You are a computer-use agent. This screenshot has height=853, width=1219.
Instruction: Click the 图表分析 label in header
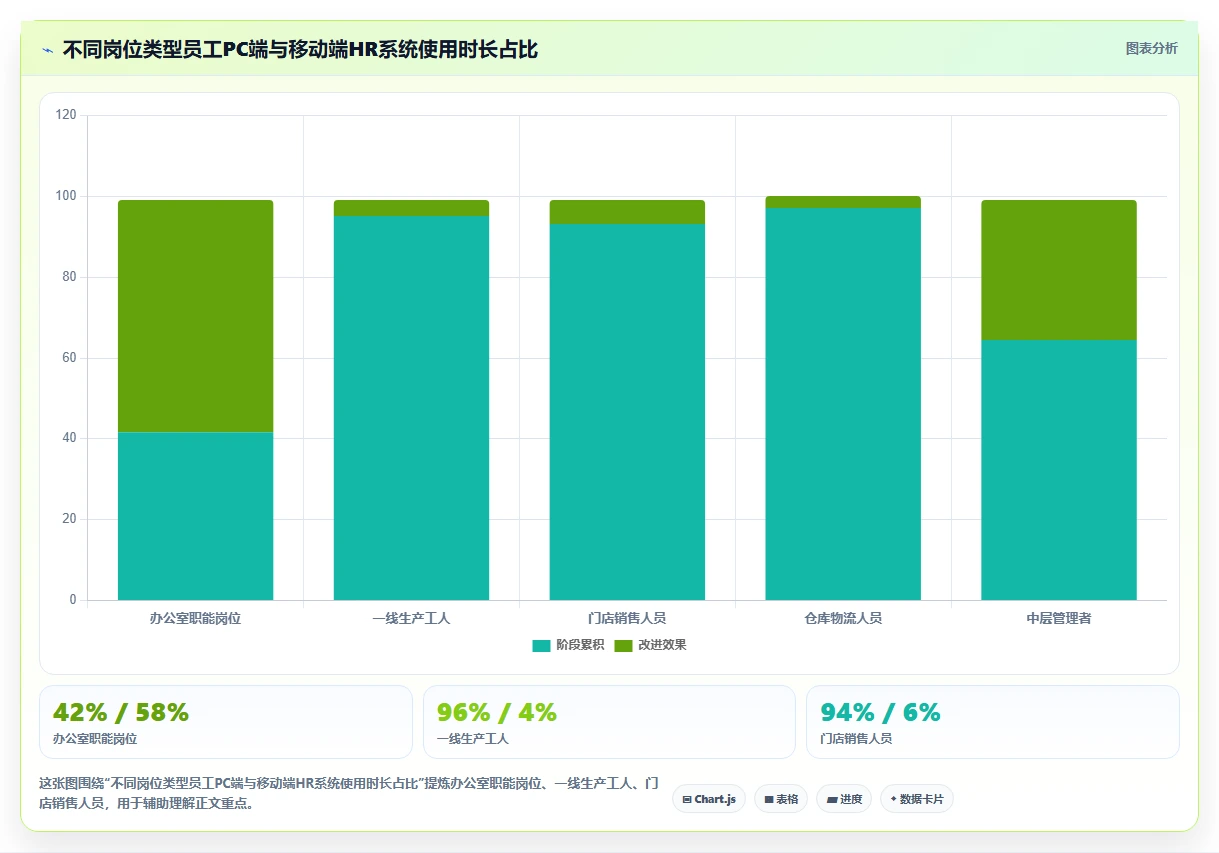coord(1151,48)
